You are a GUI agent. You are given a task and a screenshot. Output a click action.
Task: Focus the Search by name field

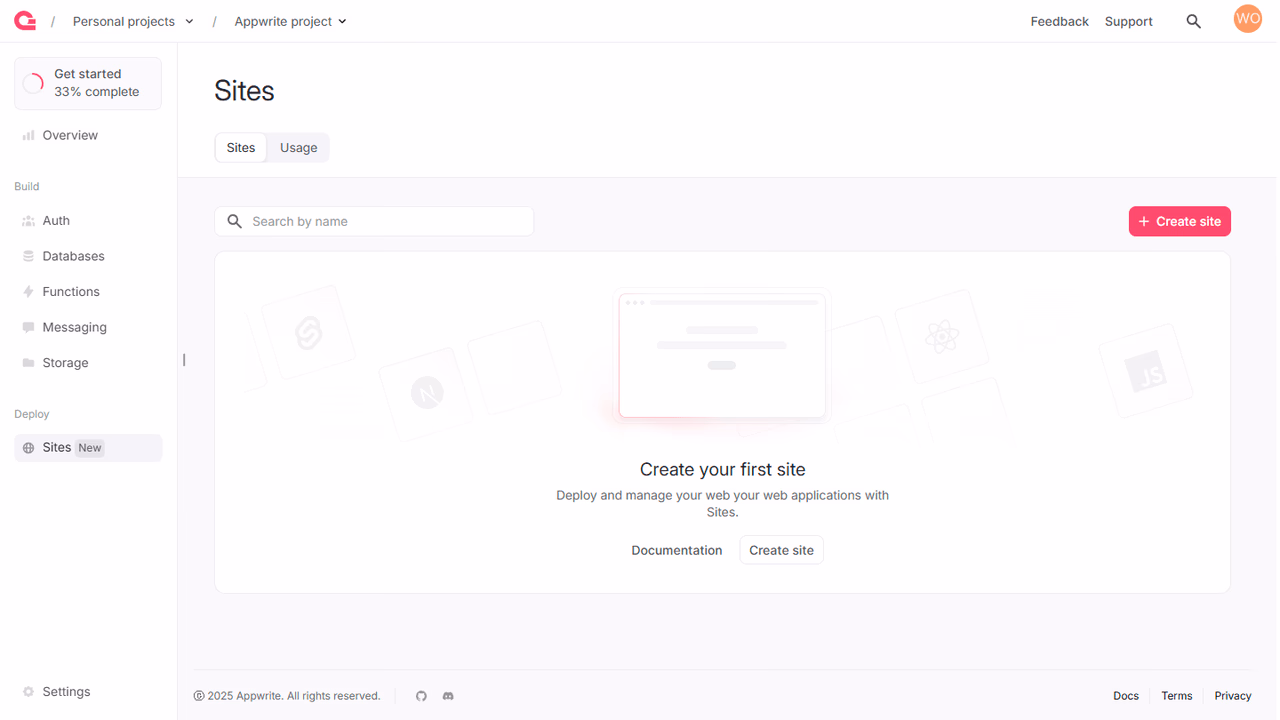click(x=374, y=221)
